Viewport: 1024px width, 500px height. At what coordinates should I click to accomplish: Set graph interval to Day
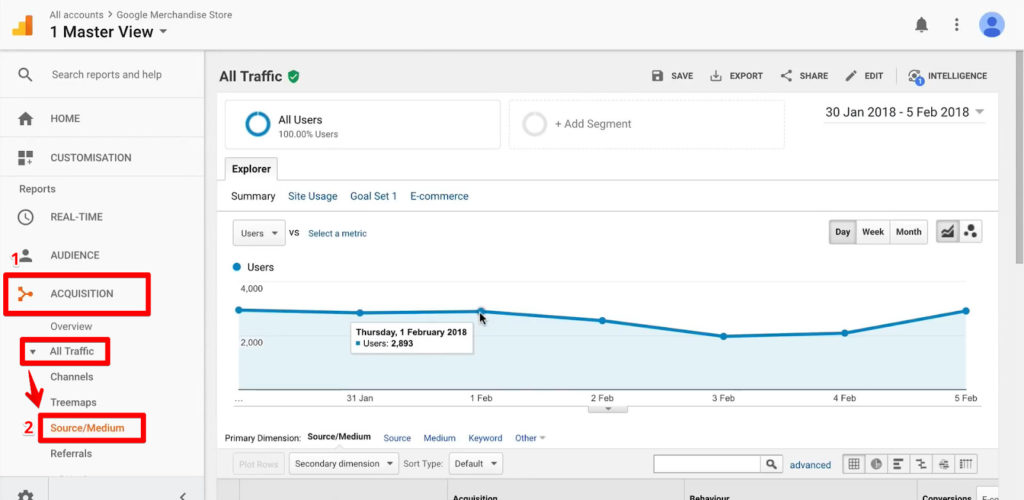pos(843,232)
